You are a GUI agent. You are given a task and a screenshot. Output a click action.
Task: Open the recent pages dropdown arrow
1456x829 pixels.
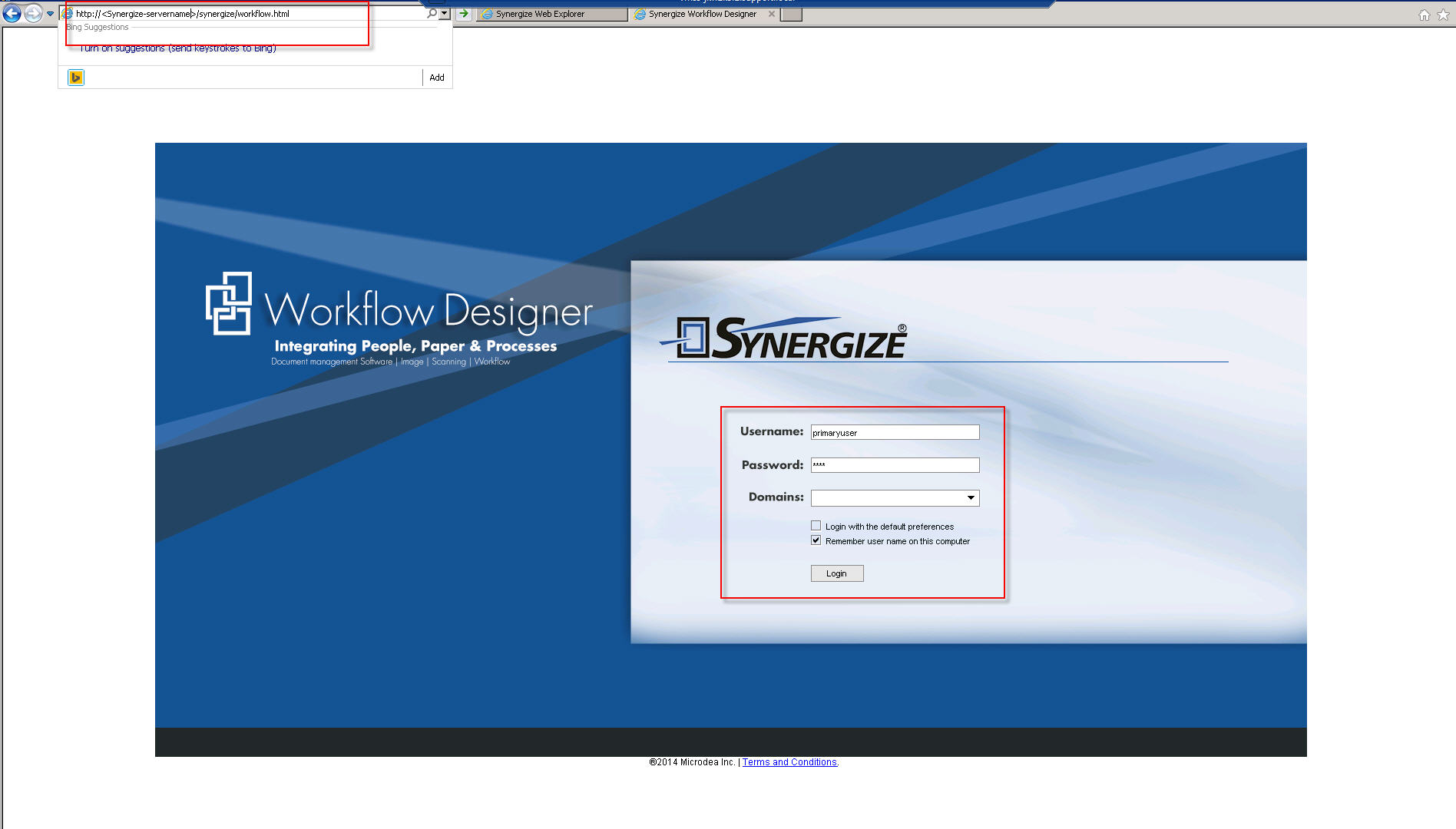[x=51, y=14]
